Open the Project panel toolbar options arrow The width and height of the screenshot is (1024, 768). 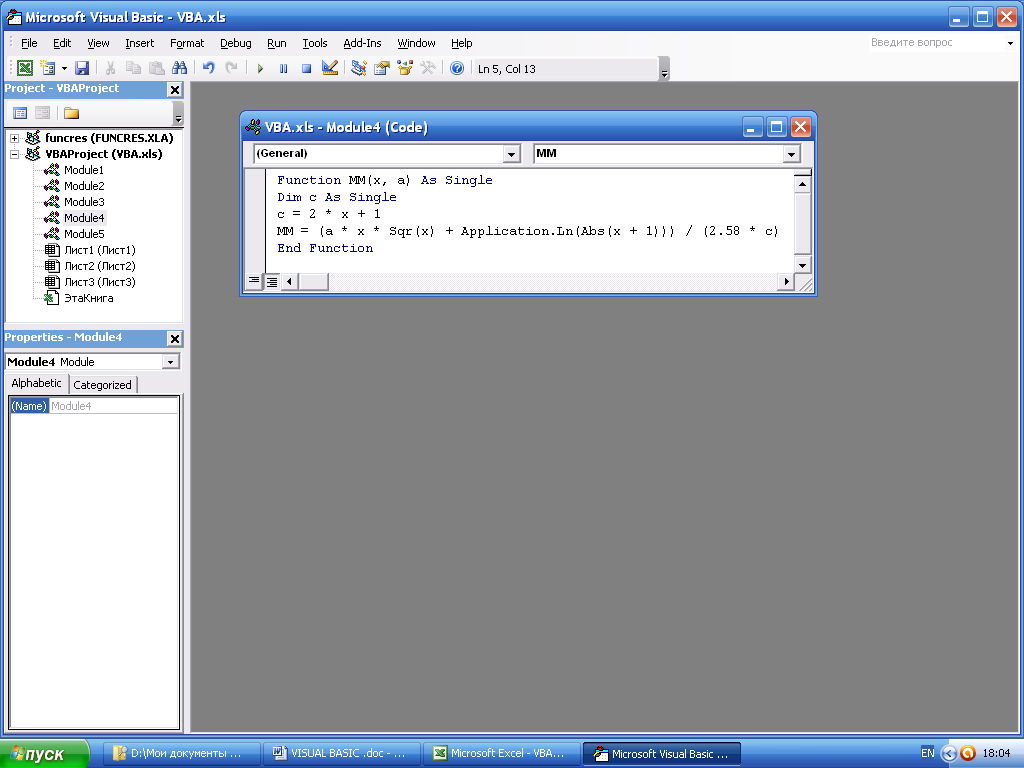coord(178,114)
